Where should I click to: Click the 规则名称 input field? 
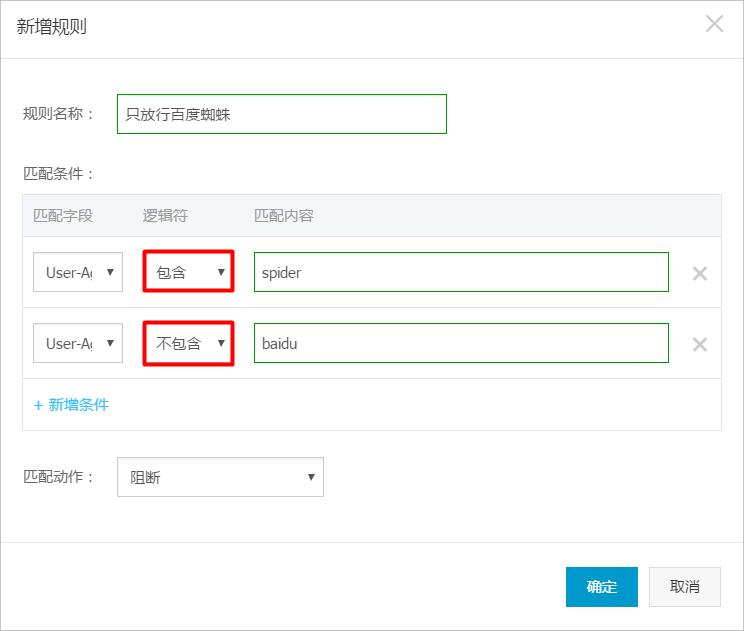pos(282,114)
